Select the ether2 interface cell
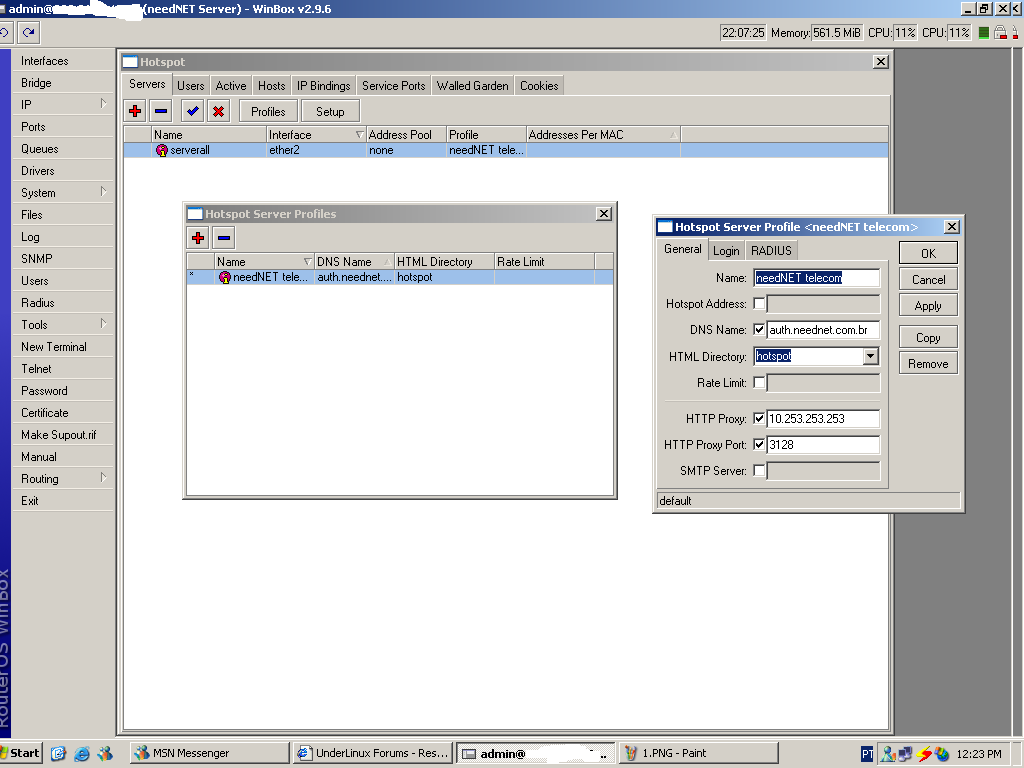 click(x=316, y=150)
